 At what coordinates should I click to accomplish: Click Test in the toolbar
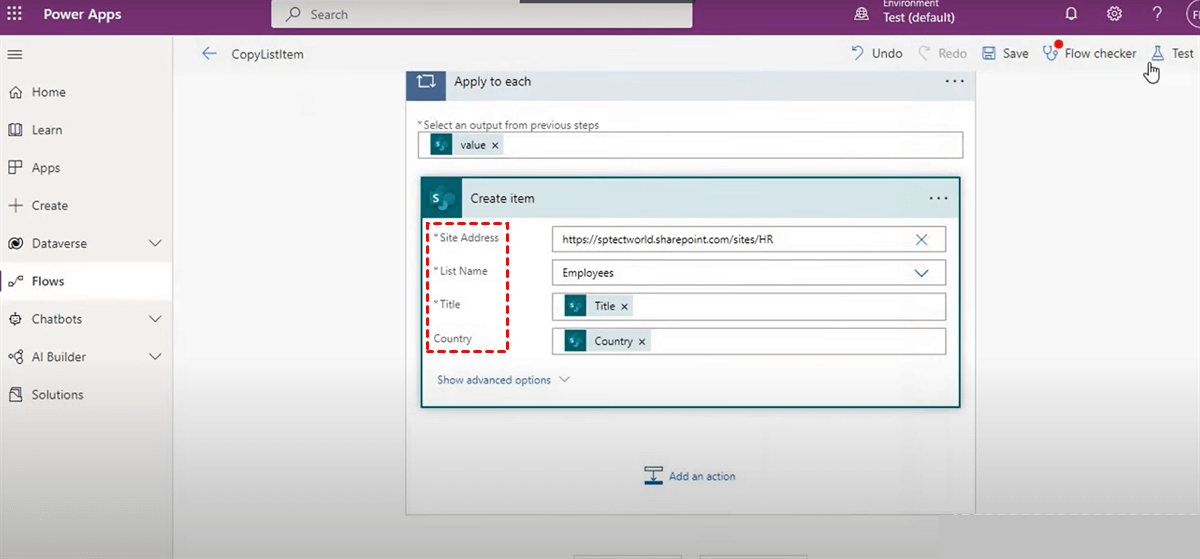click(1173, 54)
